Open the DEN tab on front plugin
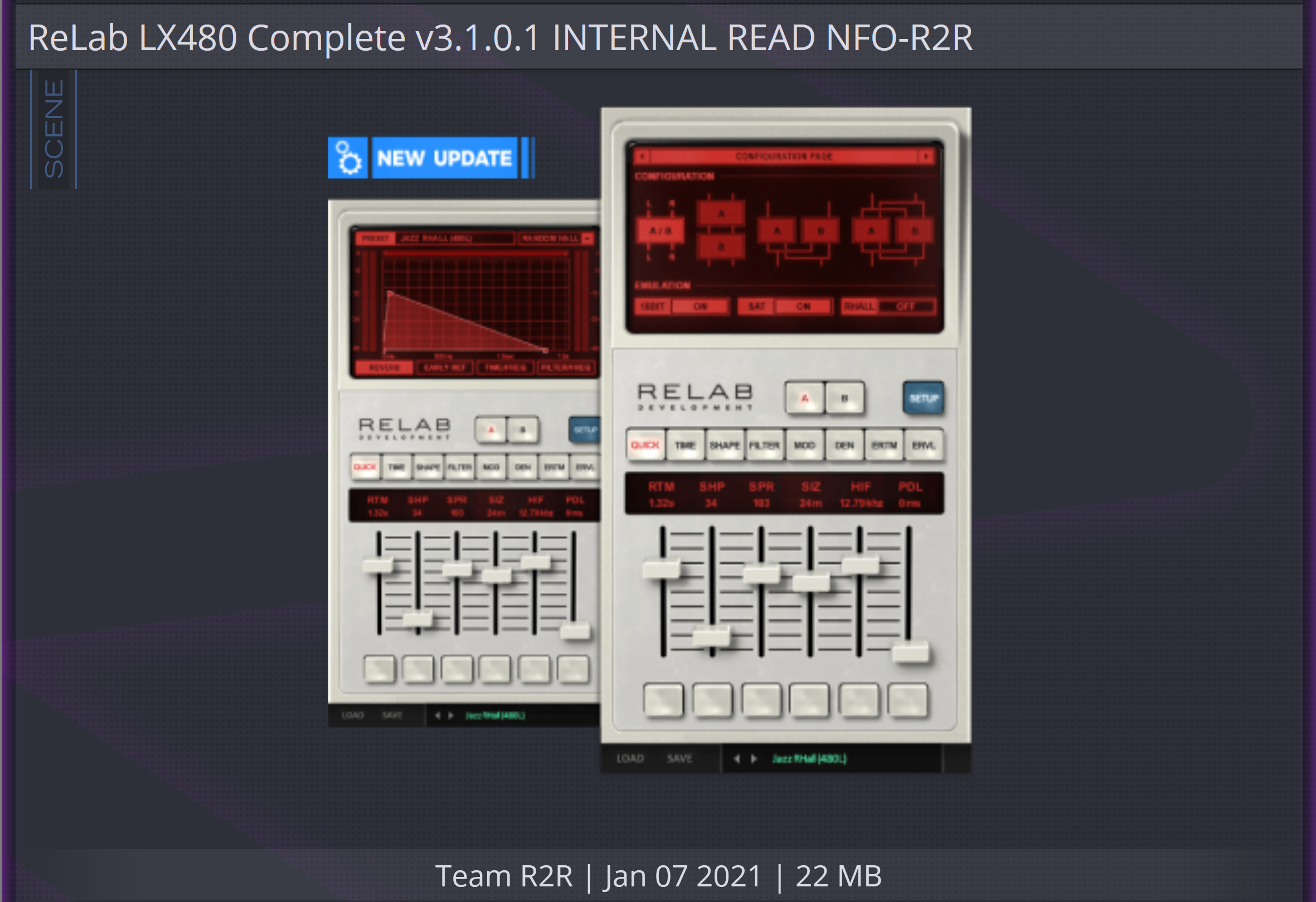The height and width of the screenshot is (902, 1316). pos(844,445)
